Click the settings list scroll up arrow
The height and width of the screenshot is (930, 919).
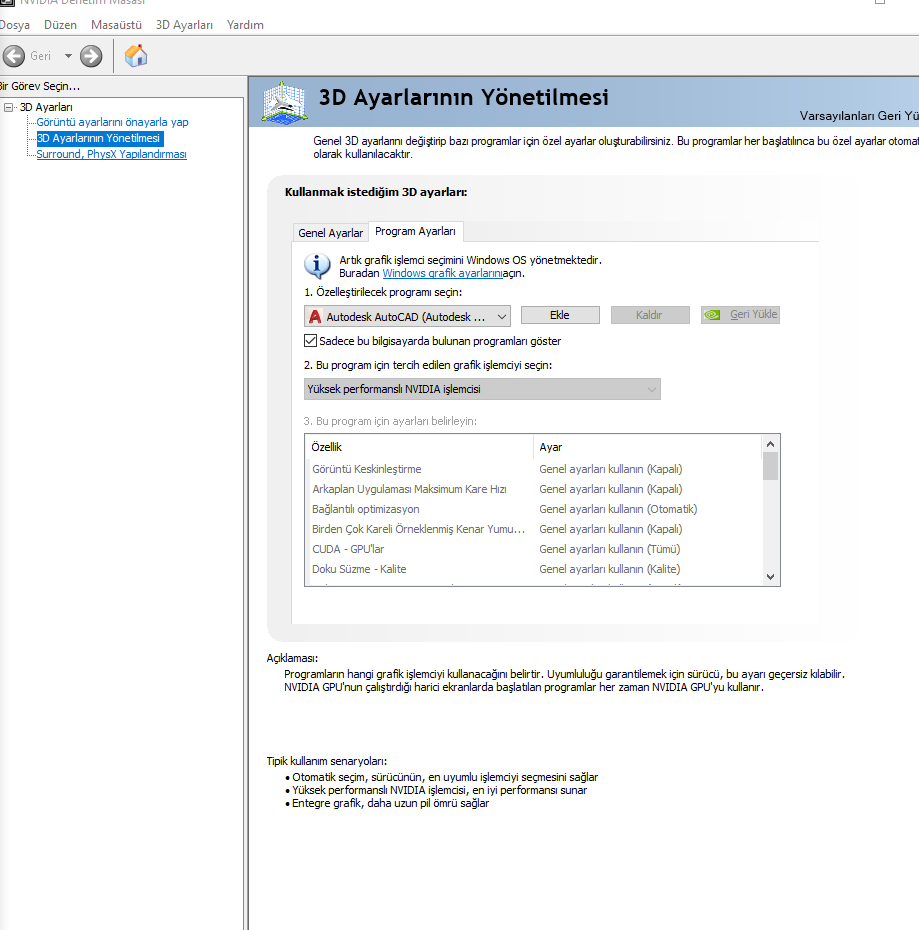click(x=770, y=444)
